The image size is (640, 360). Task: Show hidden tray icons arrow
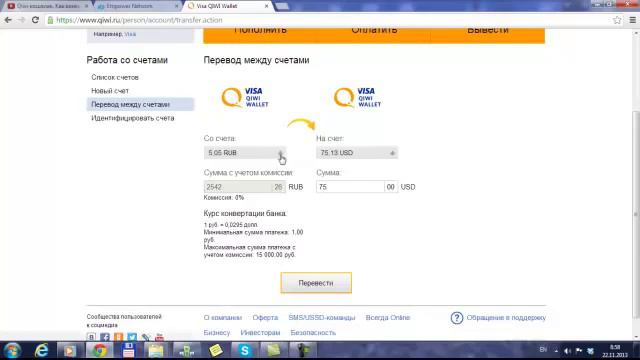556,351
